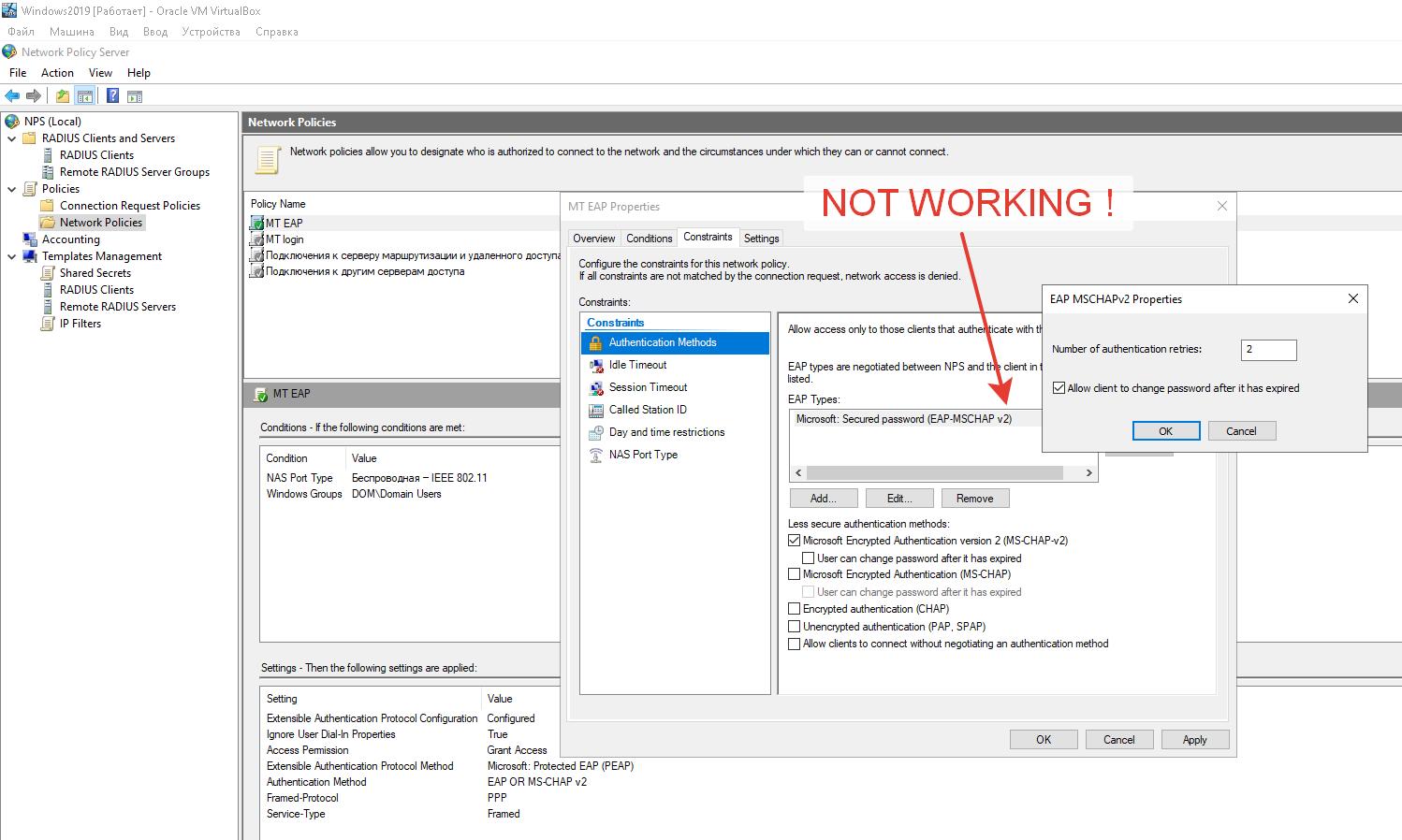Click the Forward arrow toolbar icon

pyautogui.click(x=34, y=95)
